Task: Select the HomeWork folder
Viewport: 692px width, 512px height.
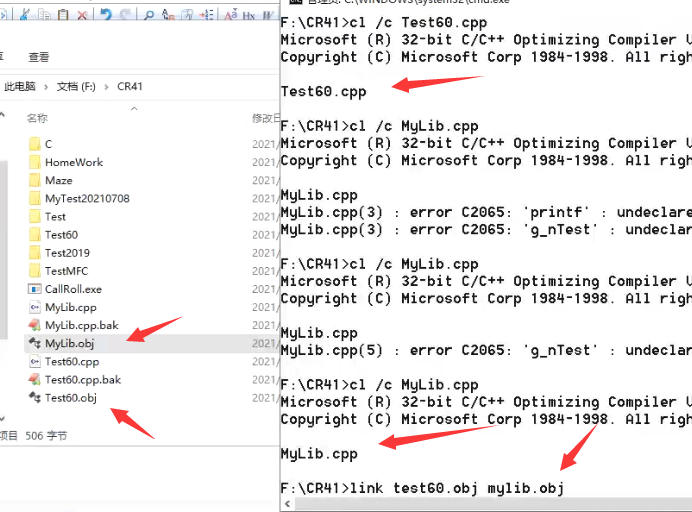Action: 73,162
